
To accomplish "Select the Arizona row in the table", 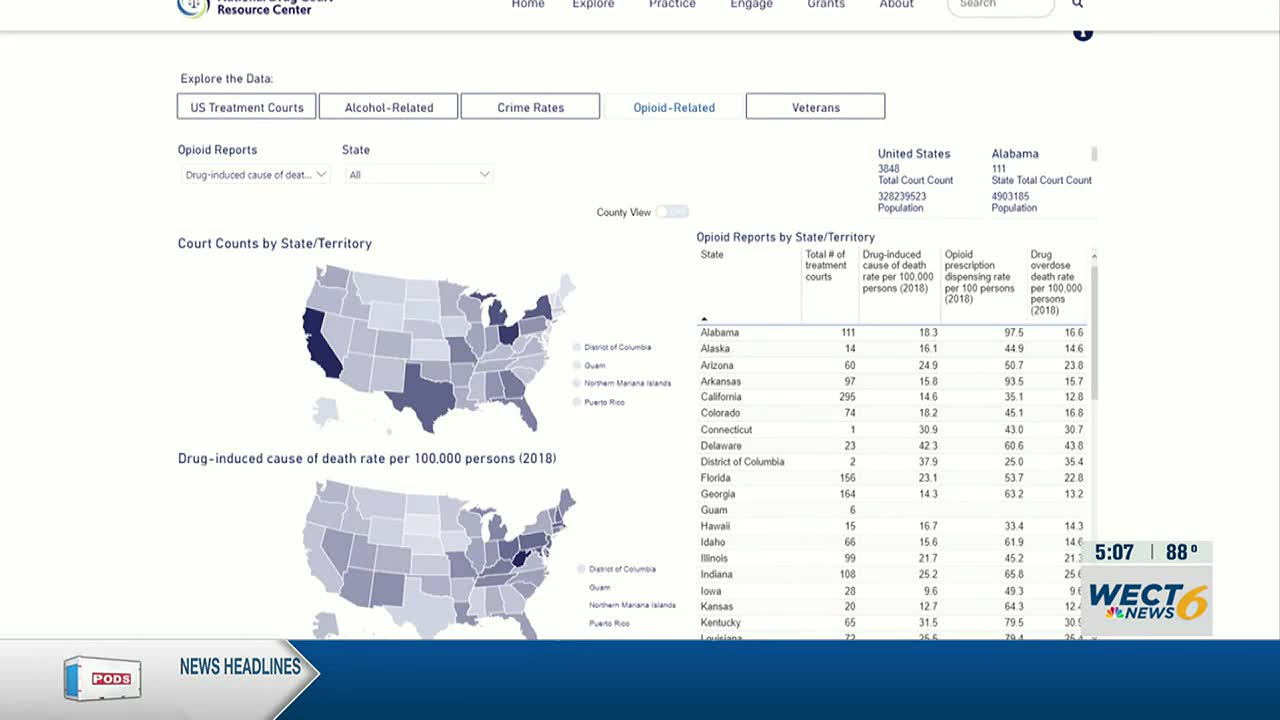I will [x=891, y=365].
